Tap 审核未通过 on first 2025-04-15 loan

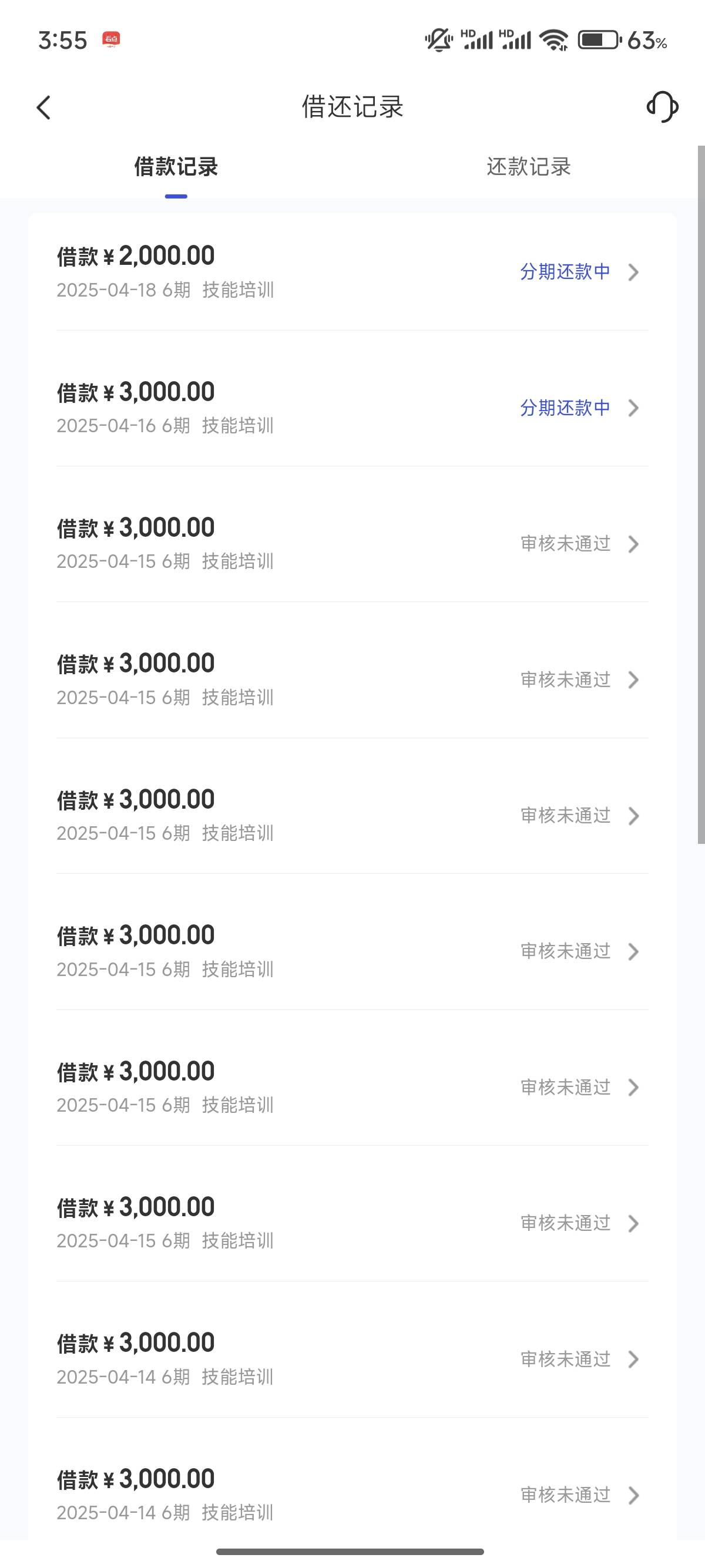tap(565, 544)
